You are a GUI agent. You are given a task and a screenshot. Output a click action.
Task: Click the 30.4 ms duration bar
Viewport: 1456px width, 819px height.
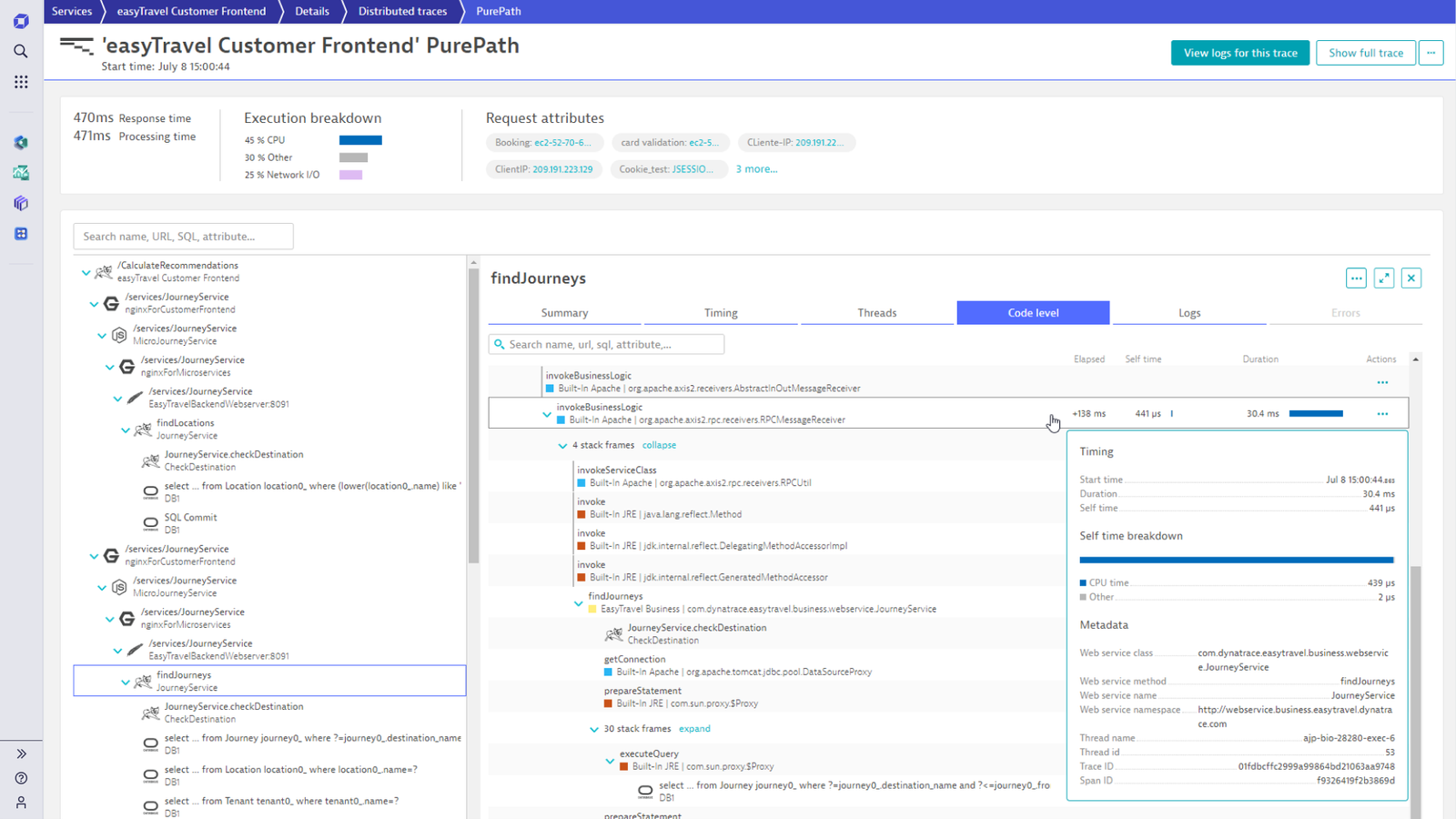click(1316, 414)
